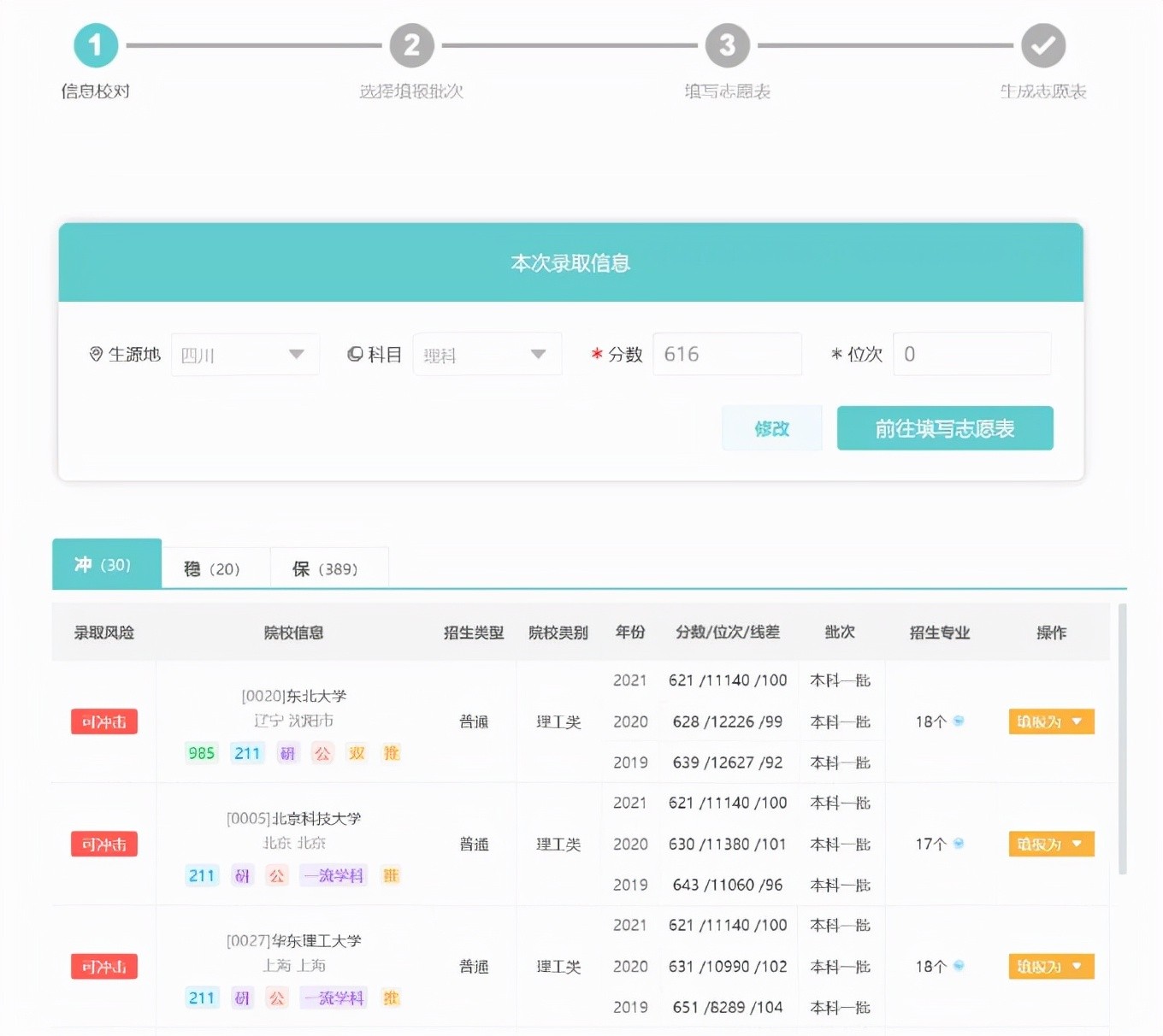Open the 科目 dropdown showing 理科

[487, 355]
